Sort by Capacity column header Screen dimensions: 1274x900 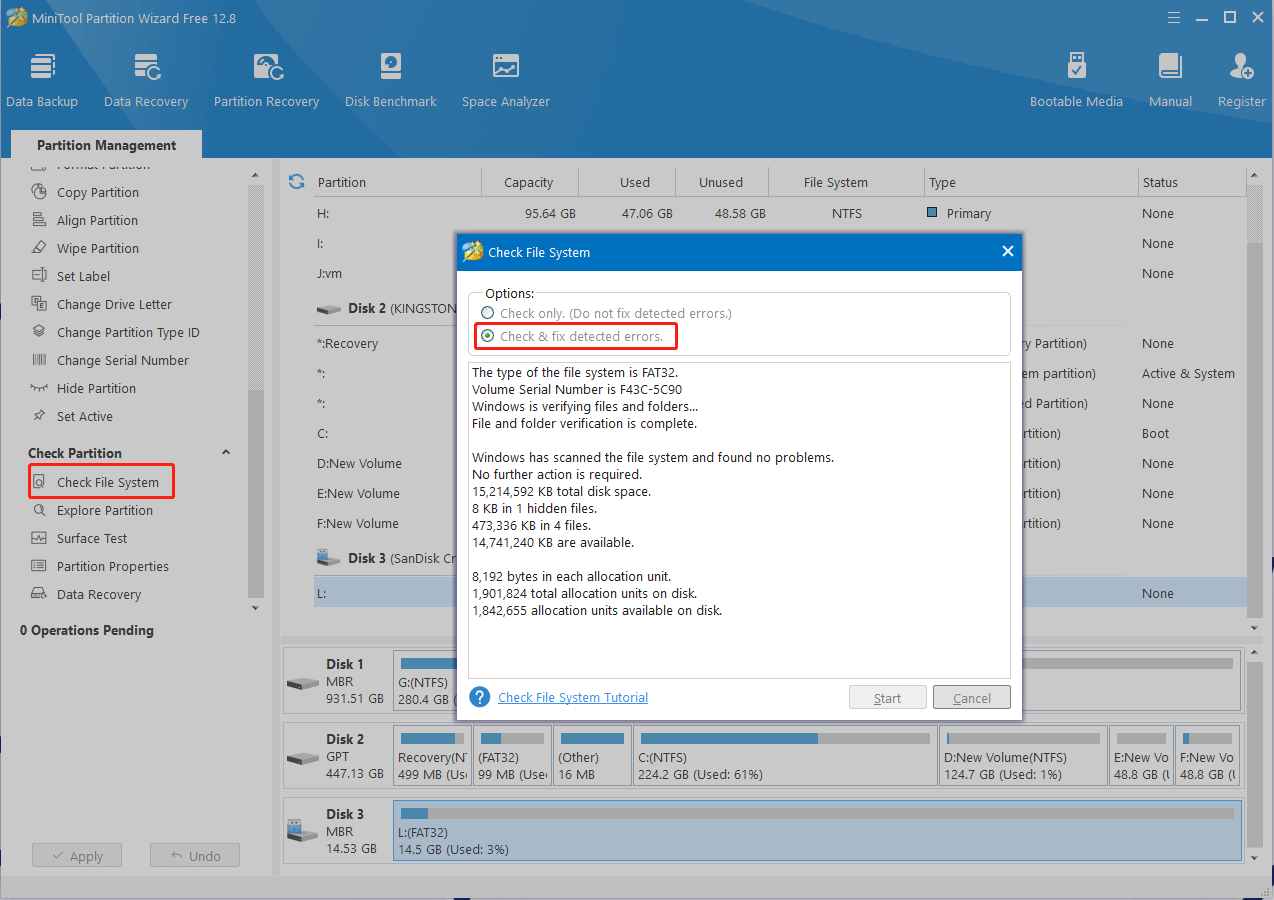[529, 182]
